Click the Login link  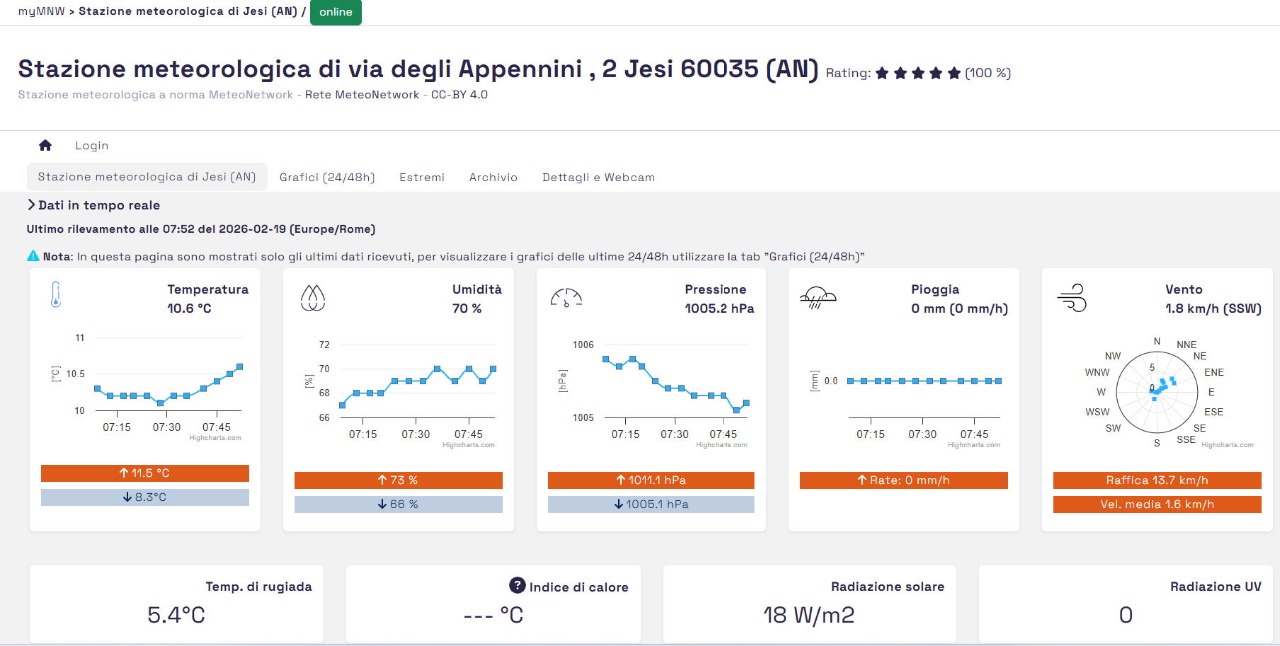91,145
